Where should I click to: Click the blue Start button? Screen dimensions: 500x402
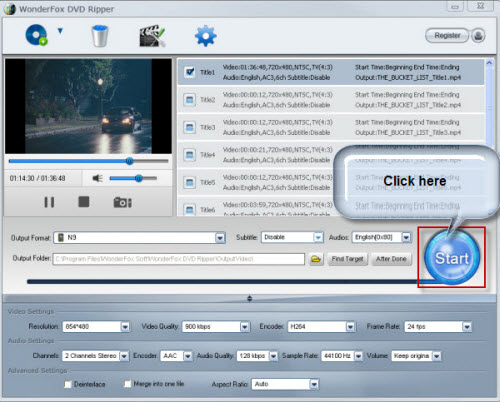(x=452, y=258)
